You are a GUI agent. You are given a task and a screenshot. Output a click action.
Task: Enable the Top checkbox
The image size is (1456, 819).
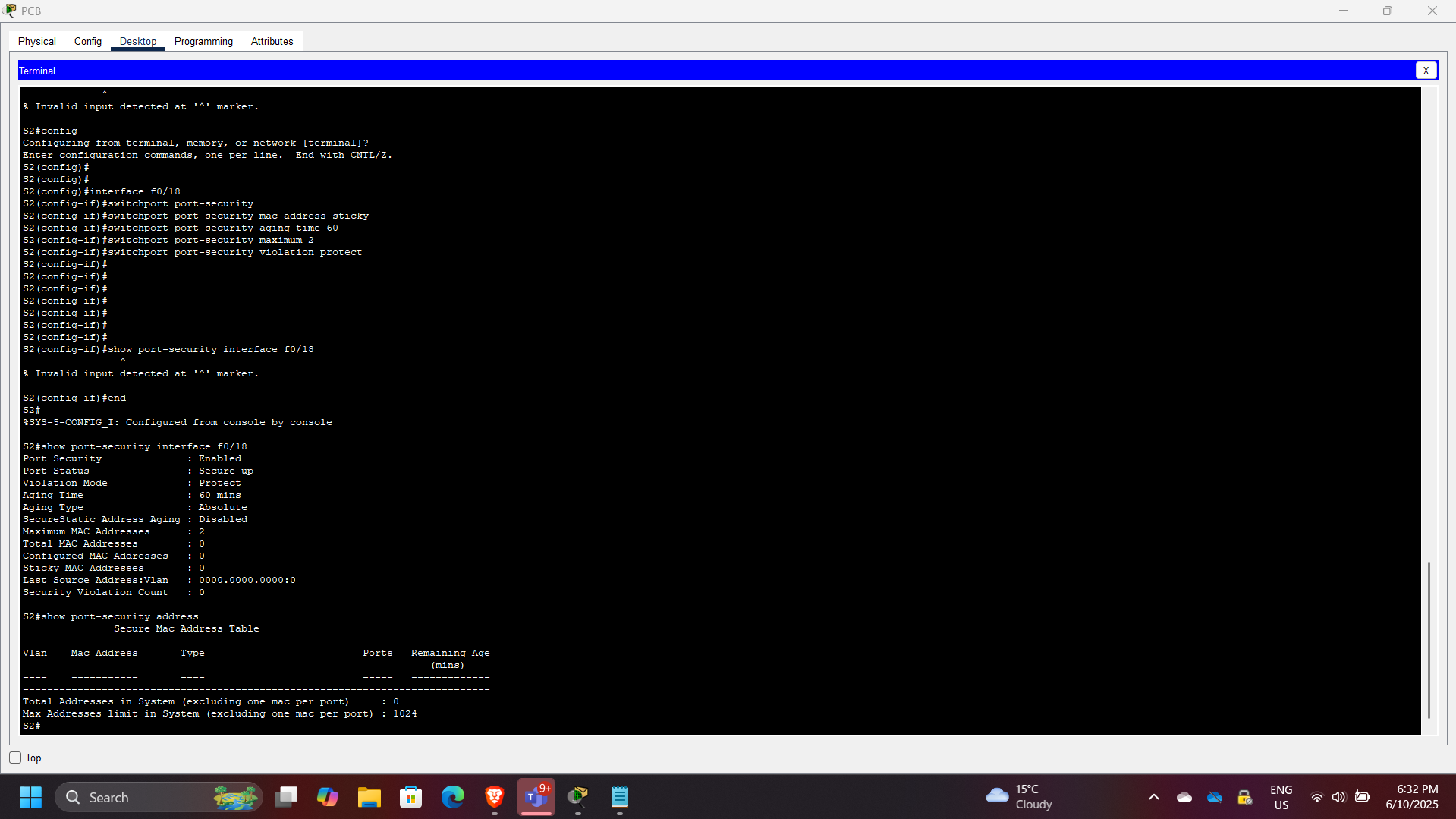pyautogui.click(x=14, y=758)
